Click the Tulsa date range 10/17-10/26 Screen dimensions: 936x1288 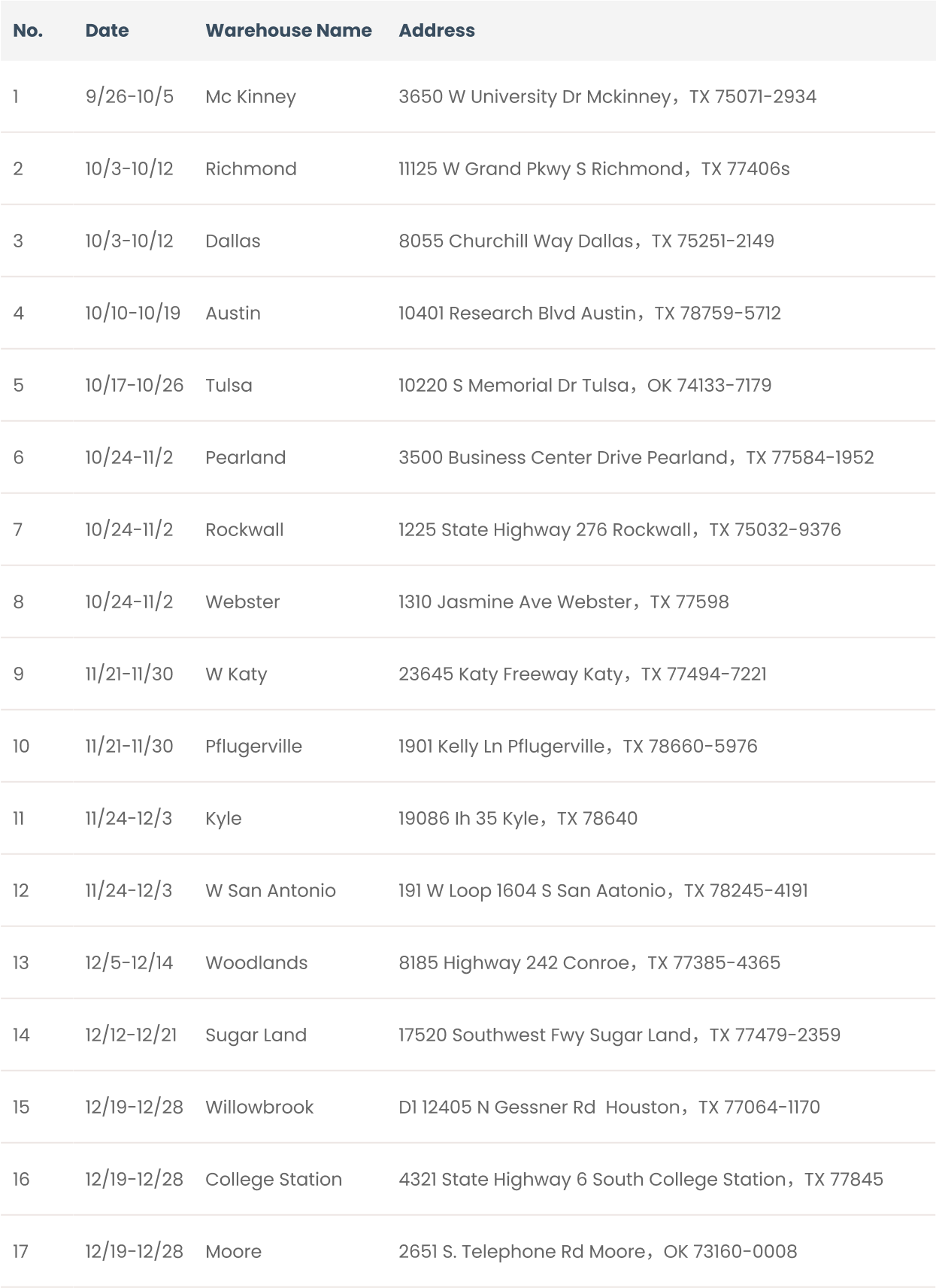pyautogui.click(x=135, y=386)
